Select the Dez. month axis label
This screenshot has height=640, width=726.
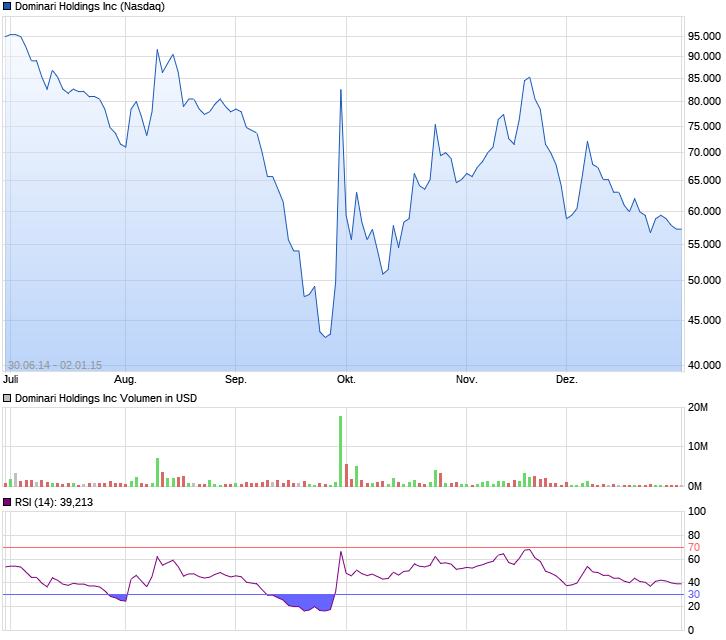point(567,379)
